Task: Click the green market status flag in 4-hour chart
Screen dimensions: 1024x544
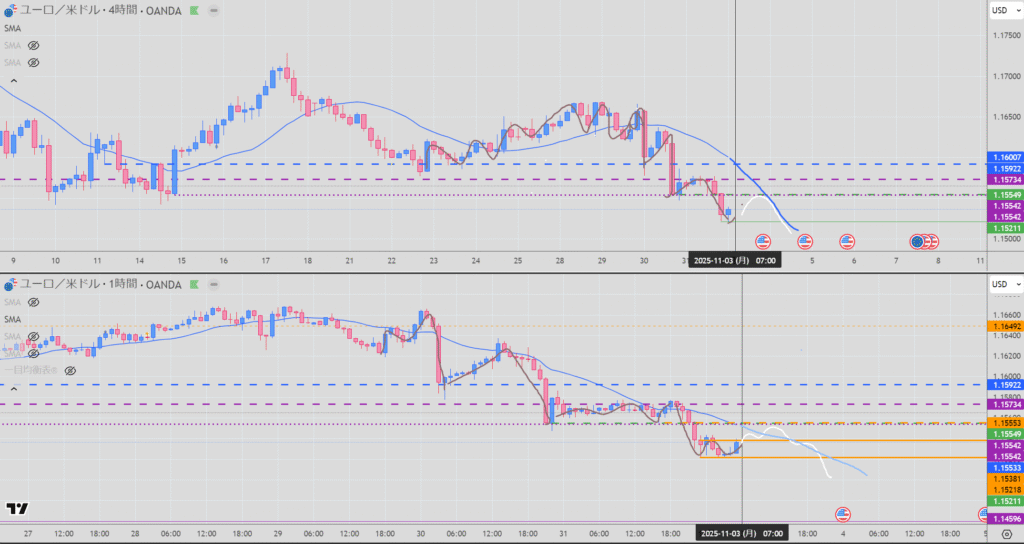Action: pyautogui.click(x=195, y=12)
